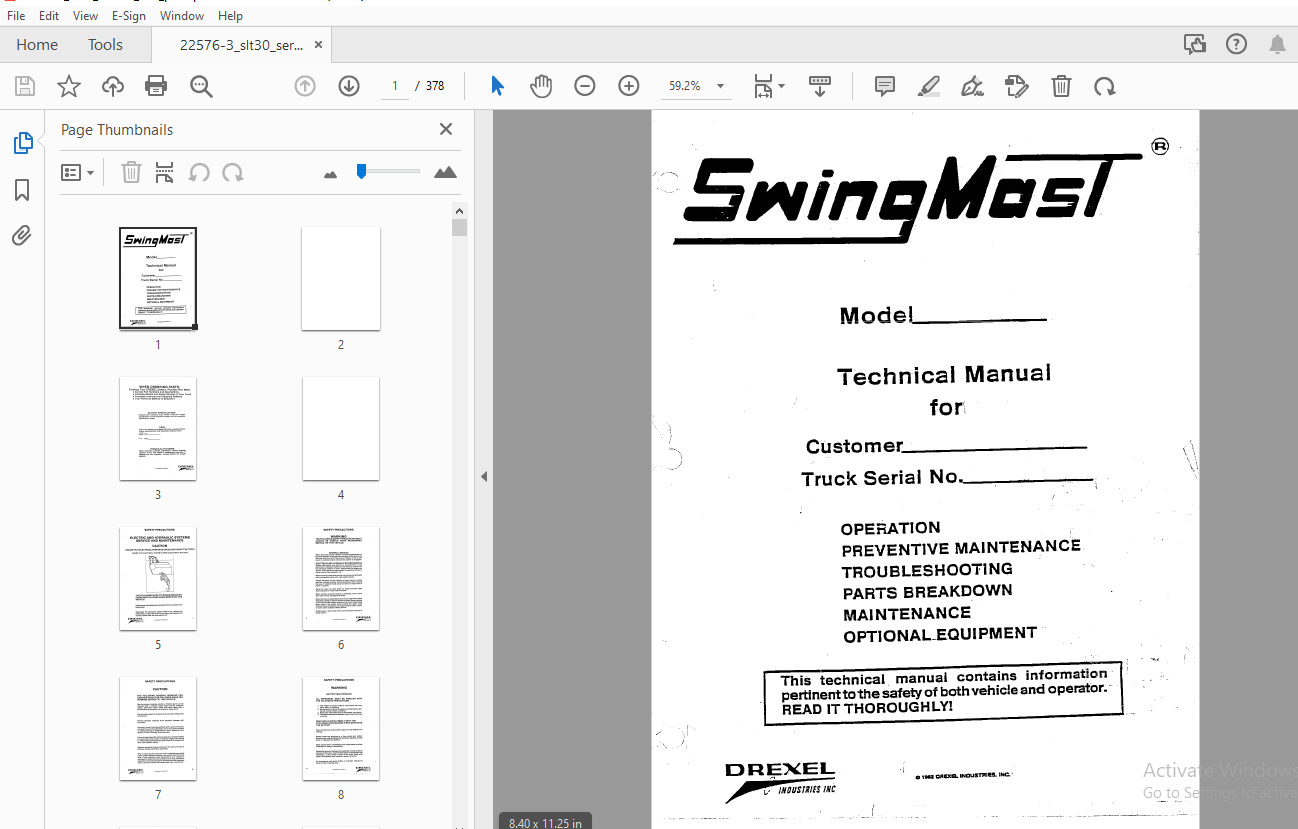The height and width of the screenshot is (829, 1298).
Task: Select page 7 thumbnail
Action: (158, 728)
